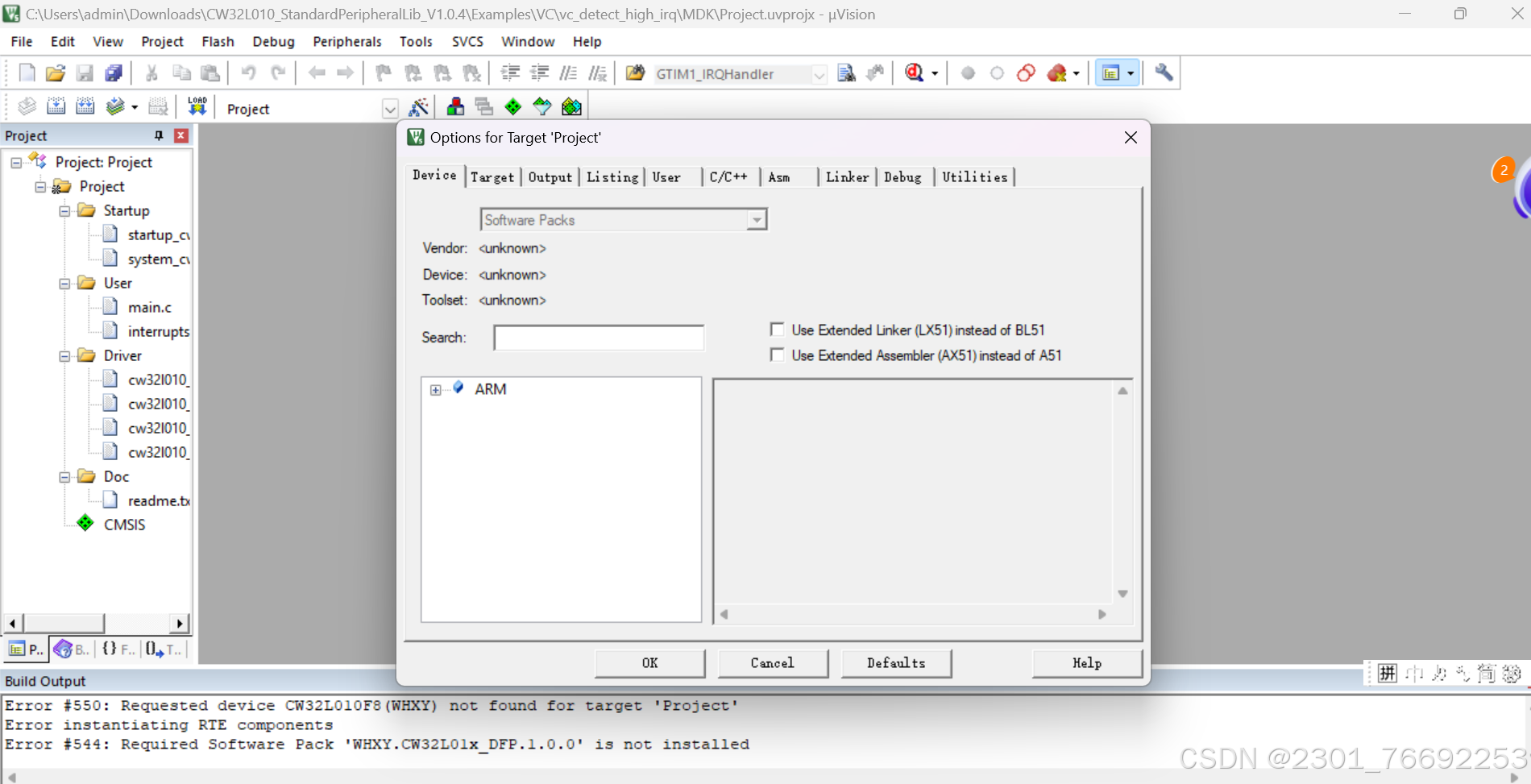1531x784 pixels.
Task: Collapse the Startup folder in project tree
Action: coord(64,211)
